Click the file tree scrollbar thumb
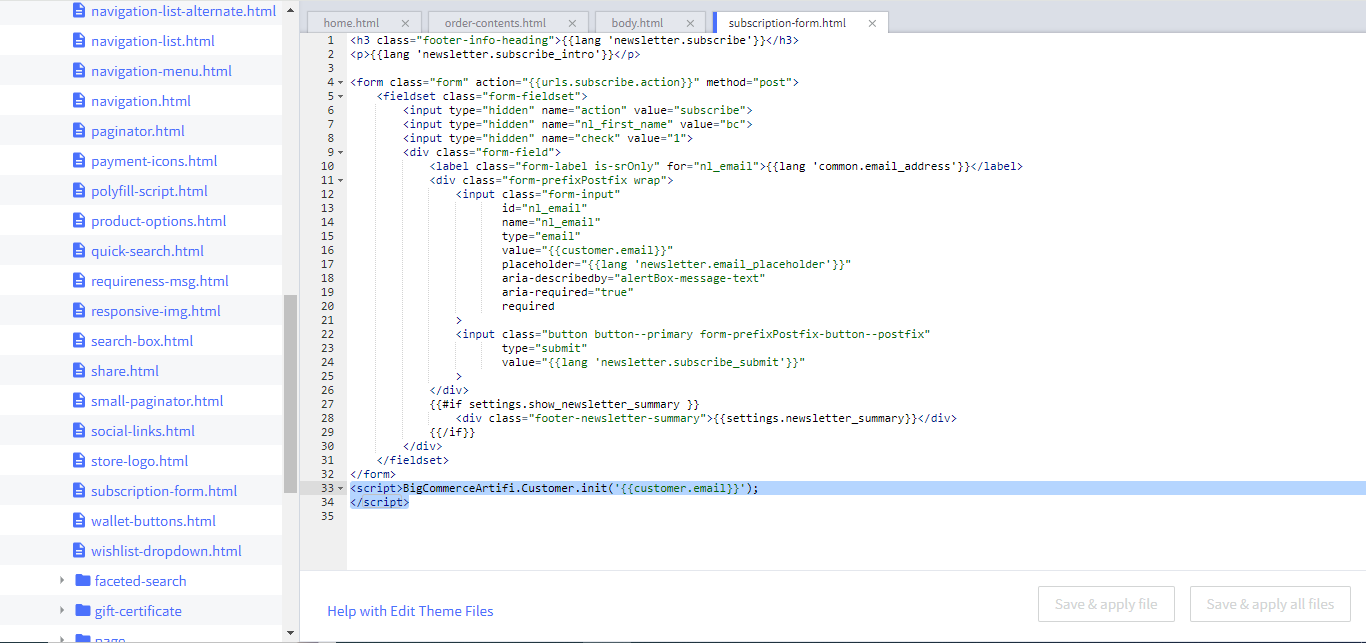Screen dimensions: 1366x643 pos(291,393)
